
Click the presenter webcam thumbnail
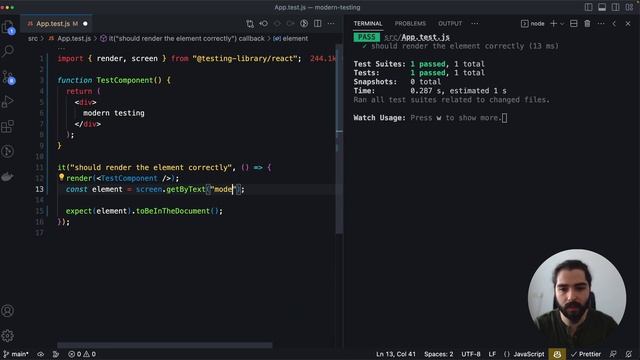coord(577,298)
